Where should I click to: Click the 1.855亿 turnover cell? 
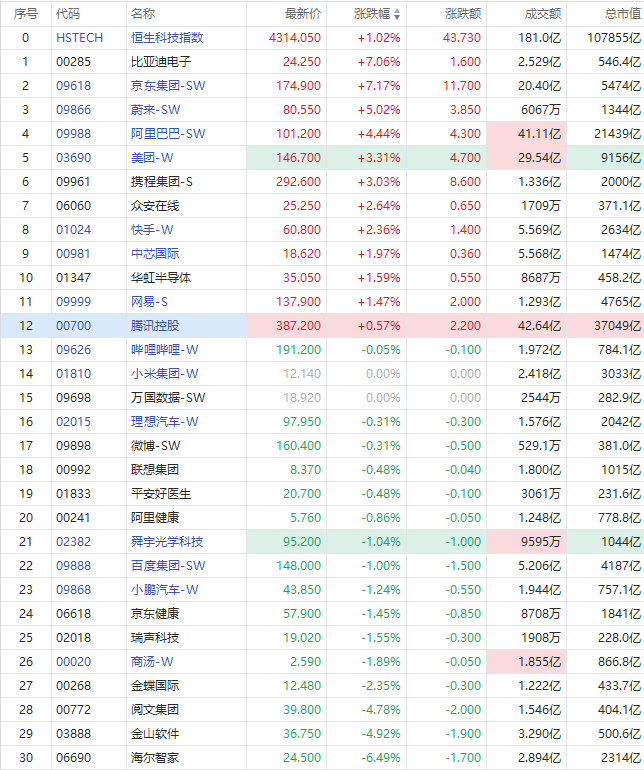pyautogui.click(x=527, y=662)
